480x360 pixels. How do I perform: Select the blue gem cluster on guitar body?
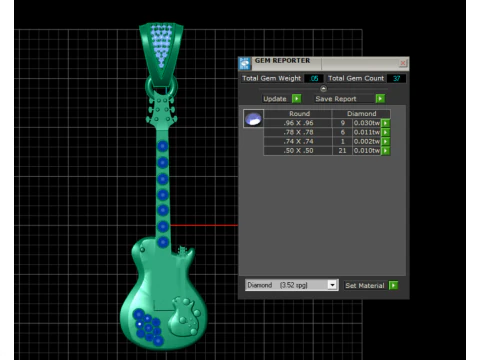point(148,327)
